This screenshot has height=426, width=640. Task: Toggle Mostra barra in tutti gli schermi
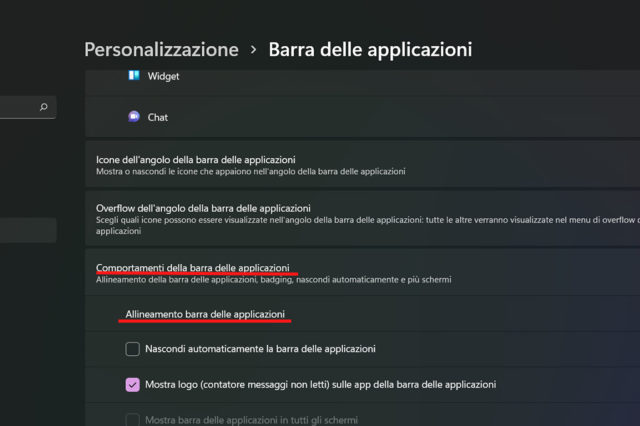[x=132, y=418]
